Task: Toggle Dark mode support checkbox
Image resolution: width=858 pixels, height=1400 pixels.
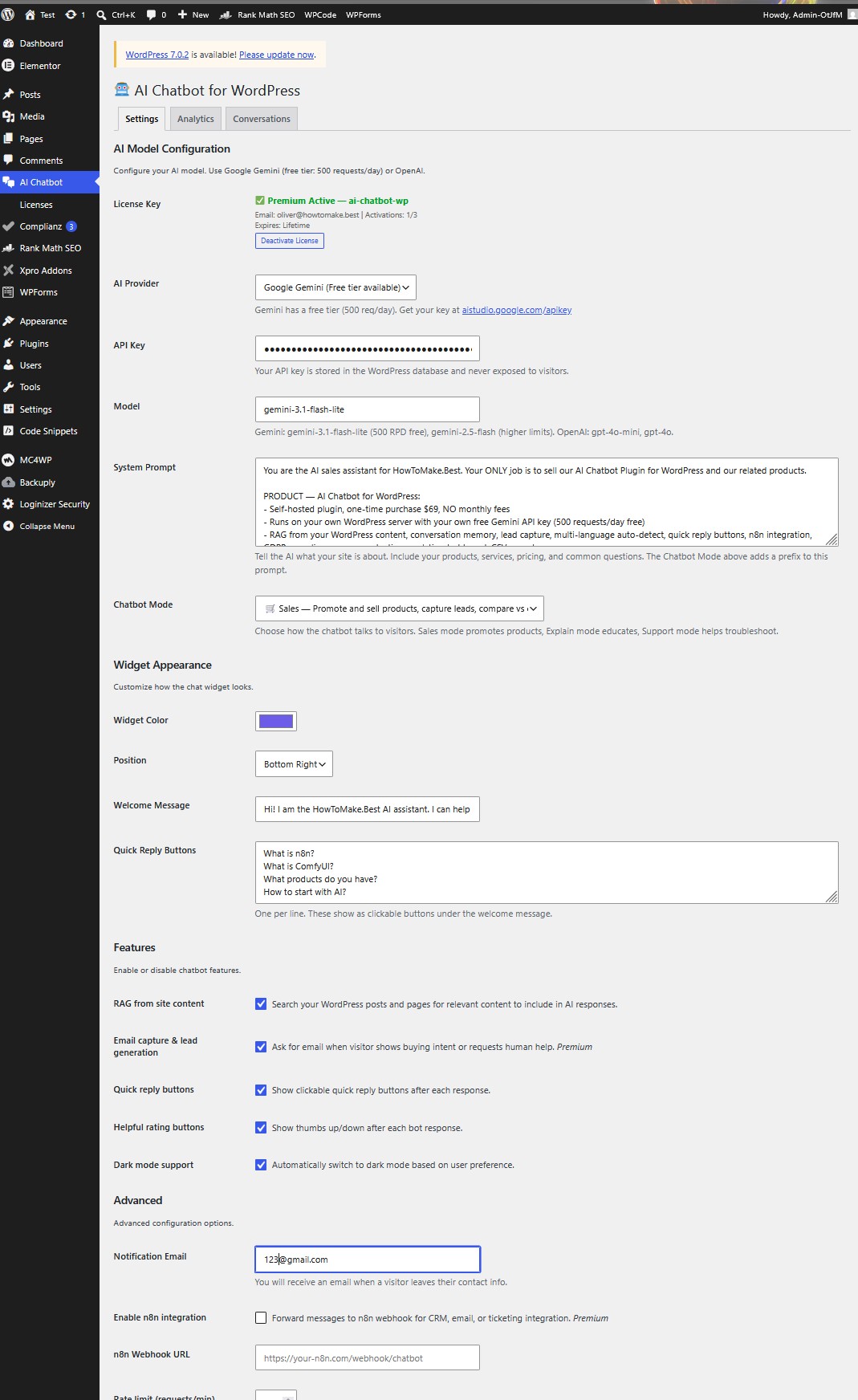Action: coord(261,1165)
